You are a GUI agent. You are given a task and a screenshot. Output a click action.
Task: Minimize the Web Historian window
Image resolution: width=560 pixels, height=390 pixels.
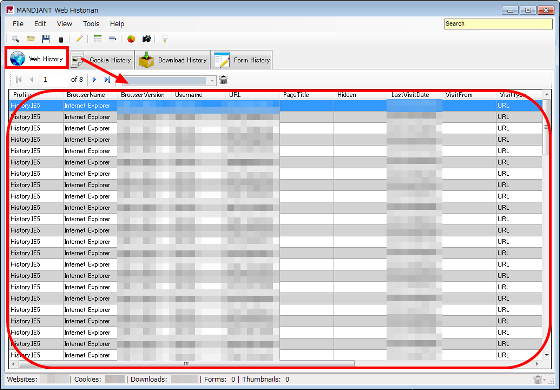(510, 10)
